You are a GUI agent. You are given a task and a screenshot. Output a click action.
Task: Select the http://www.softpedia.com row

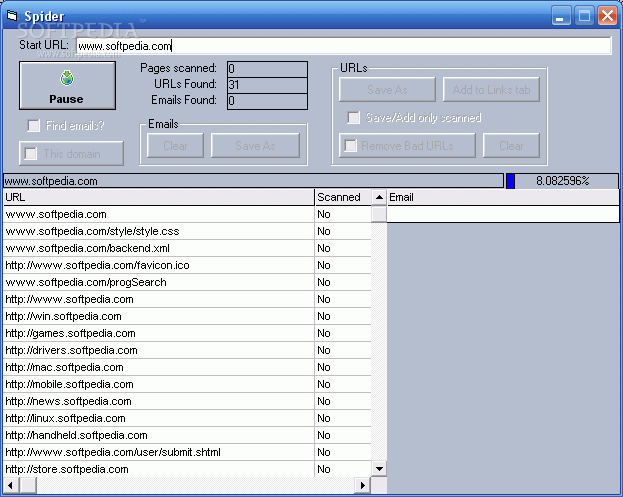[187, 299]
